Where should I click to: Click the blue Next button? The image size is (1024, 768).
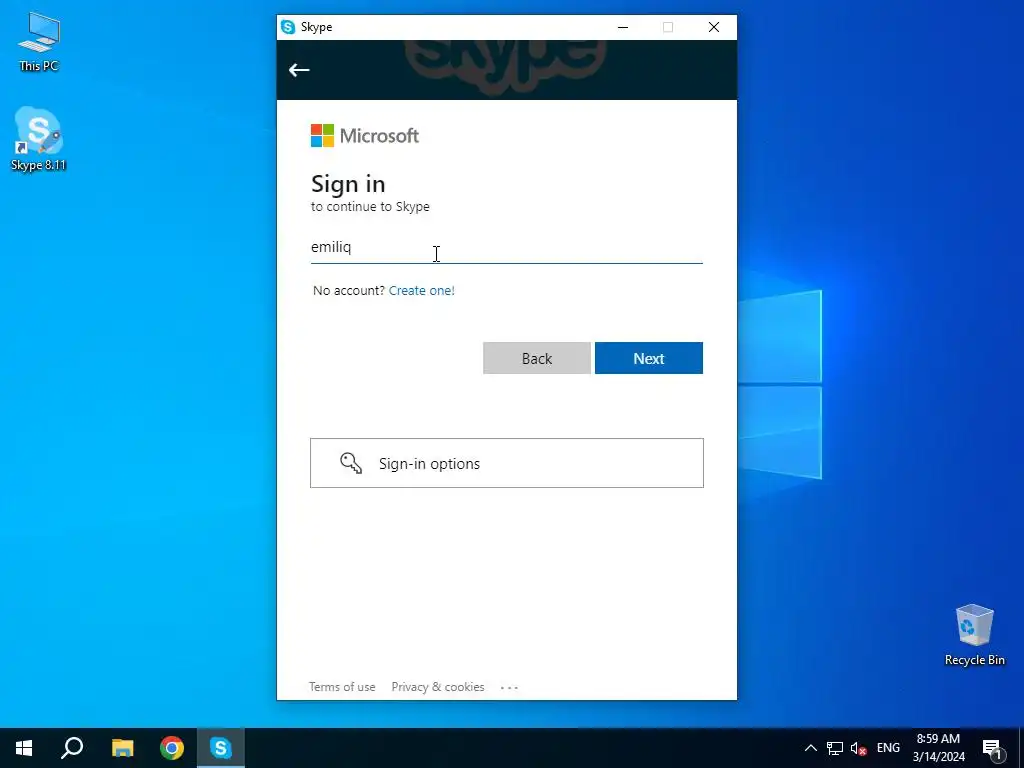648,358
